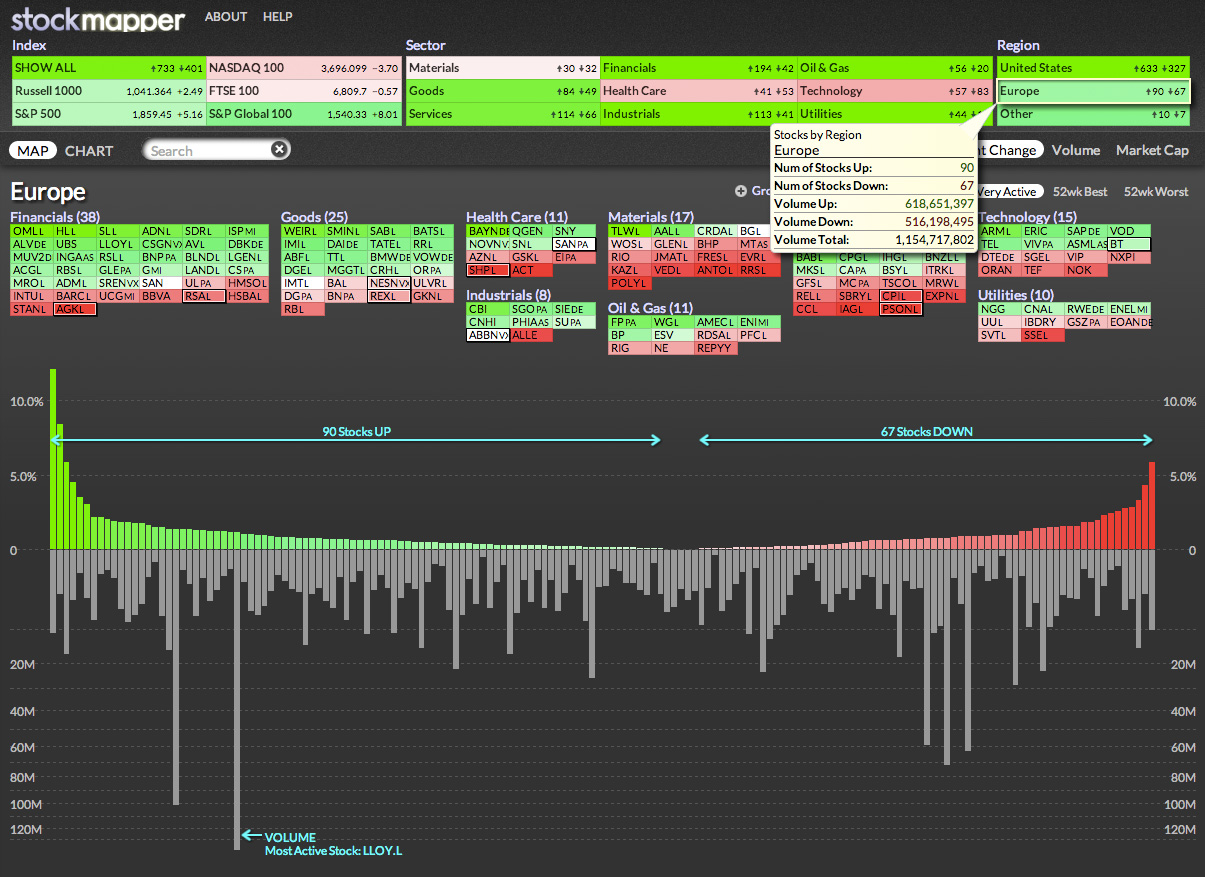Choose the 52wk Best filter
This screenshot has height=877, width=1205.
[1080, 191]
